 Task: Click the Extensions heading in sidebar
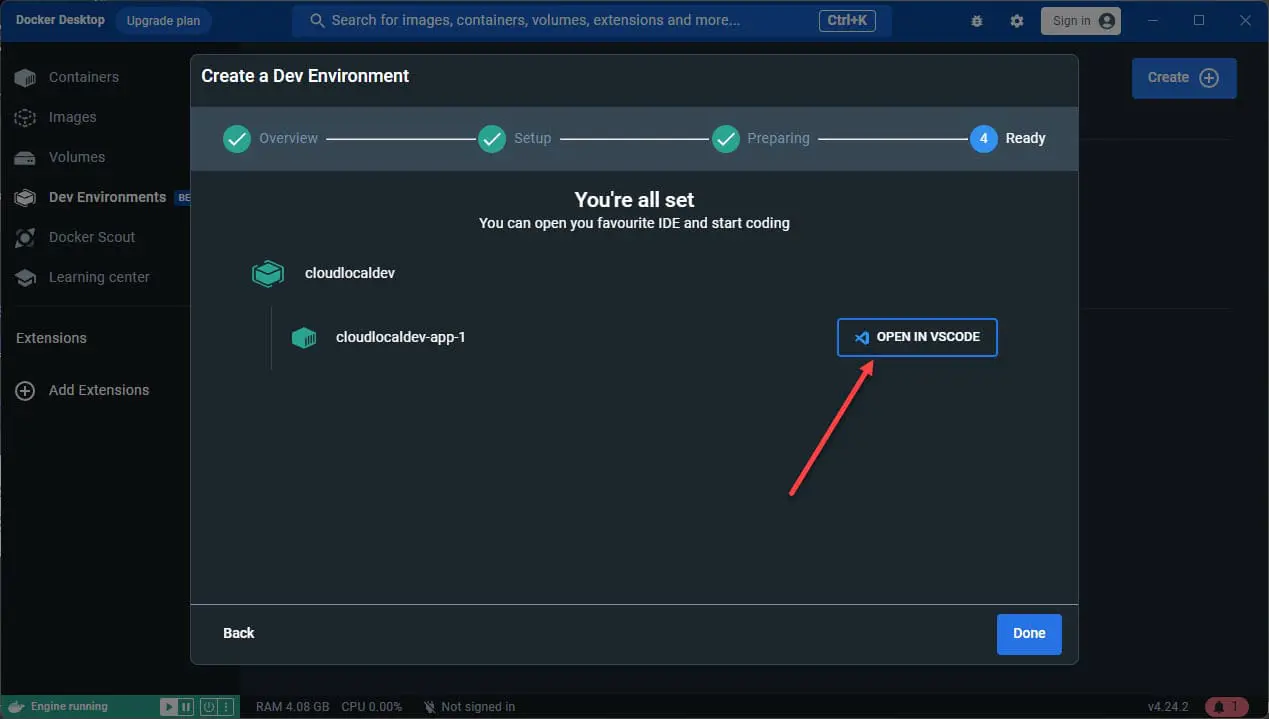coord(51,338)
